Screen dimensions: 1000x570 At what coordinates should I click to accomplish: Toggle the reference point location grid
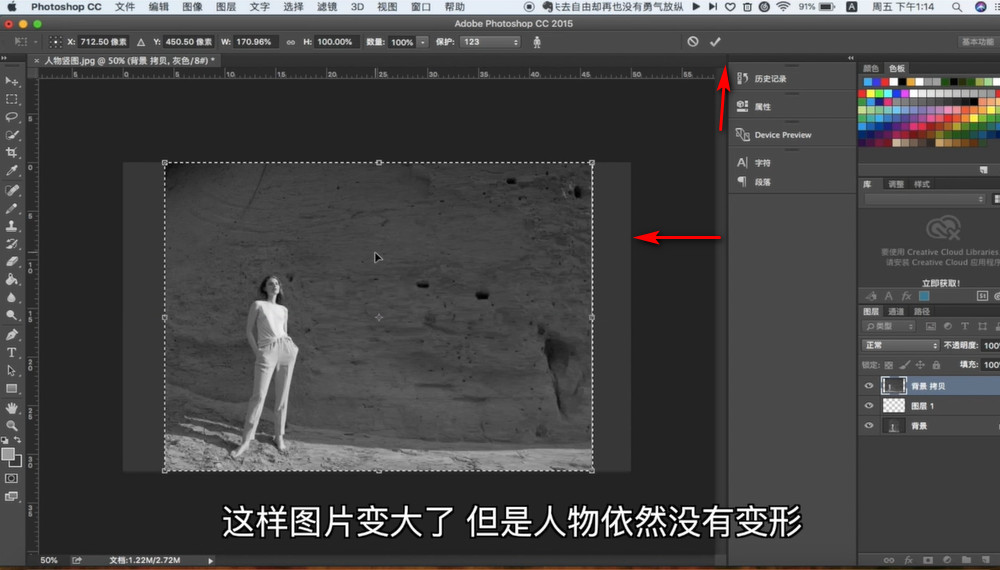pyautogui.click(x=55, y=42)
